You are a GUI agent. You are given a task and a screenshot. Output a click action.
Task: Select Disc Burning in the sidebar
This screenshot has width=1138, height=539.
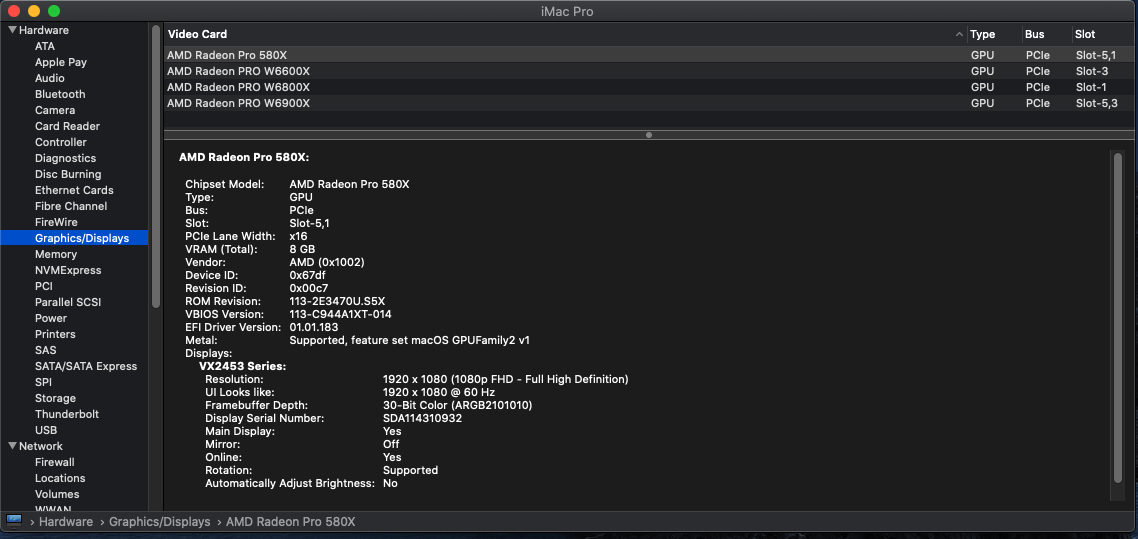click(68, 173)
